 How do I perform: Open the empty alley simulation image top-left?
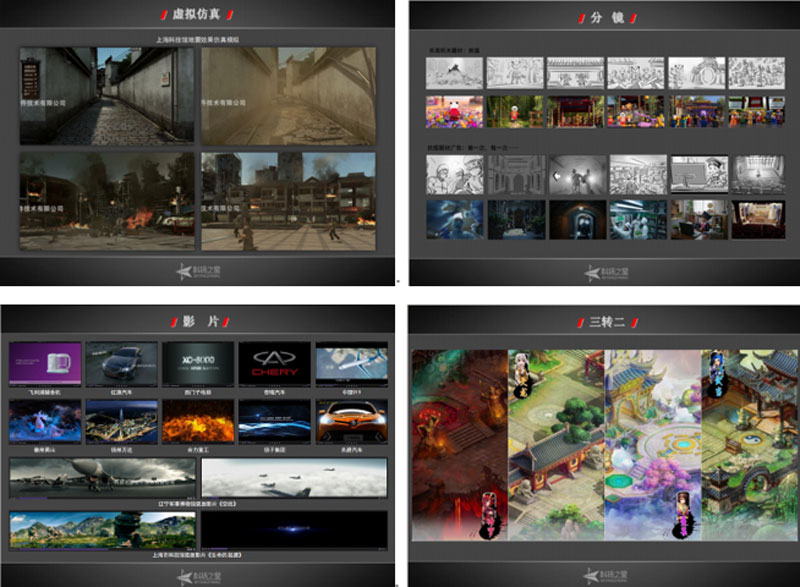[x=107, y=96]
